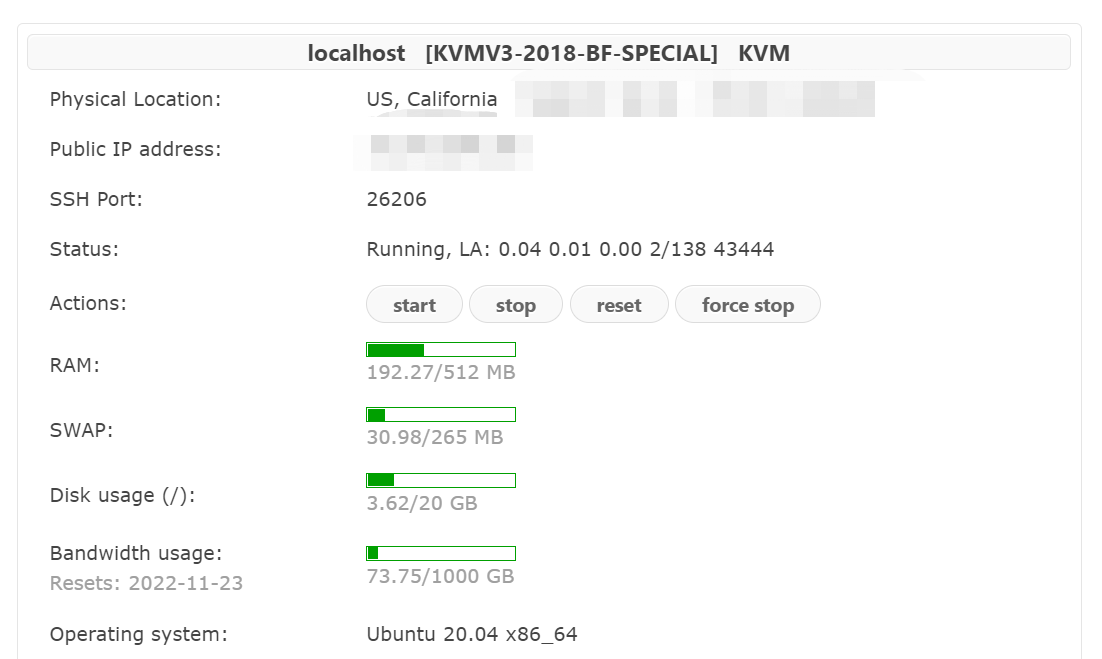Click the 3.62/20 GB disk value
Screen dimensions: 1102x659
(422, 503)
